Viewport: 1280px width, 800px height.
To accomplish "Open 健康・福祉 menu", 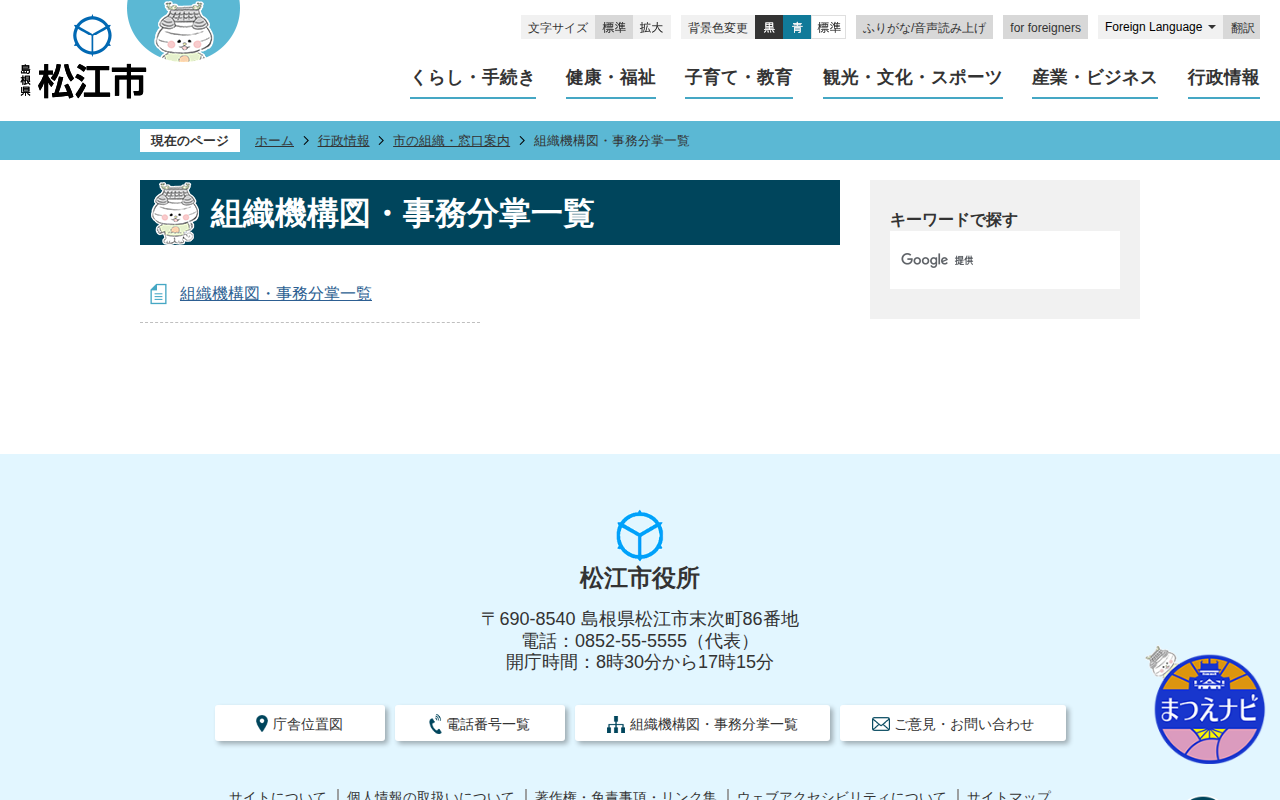I will click(x=611, y=78).
